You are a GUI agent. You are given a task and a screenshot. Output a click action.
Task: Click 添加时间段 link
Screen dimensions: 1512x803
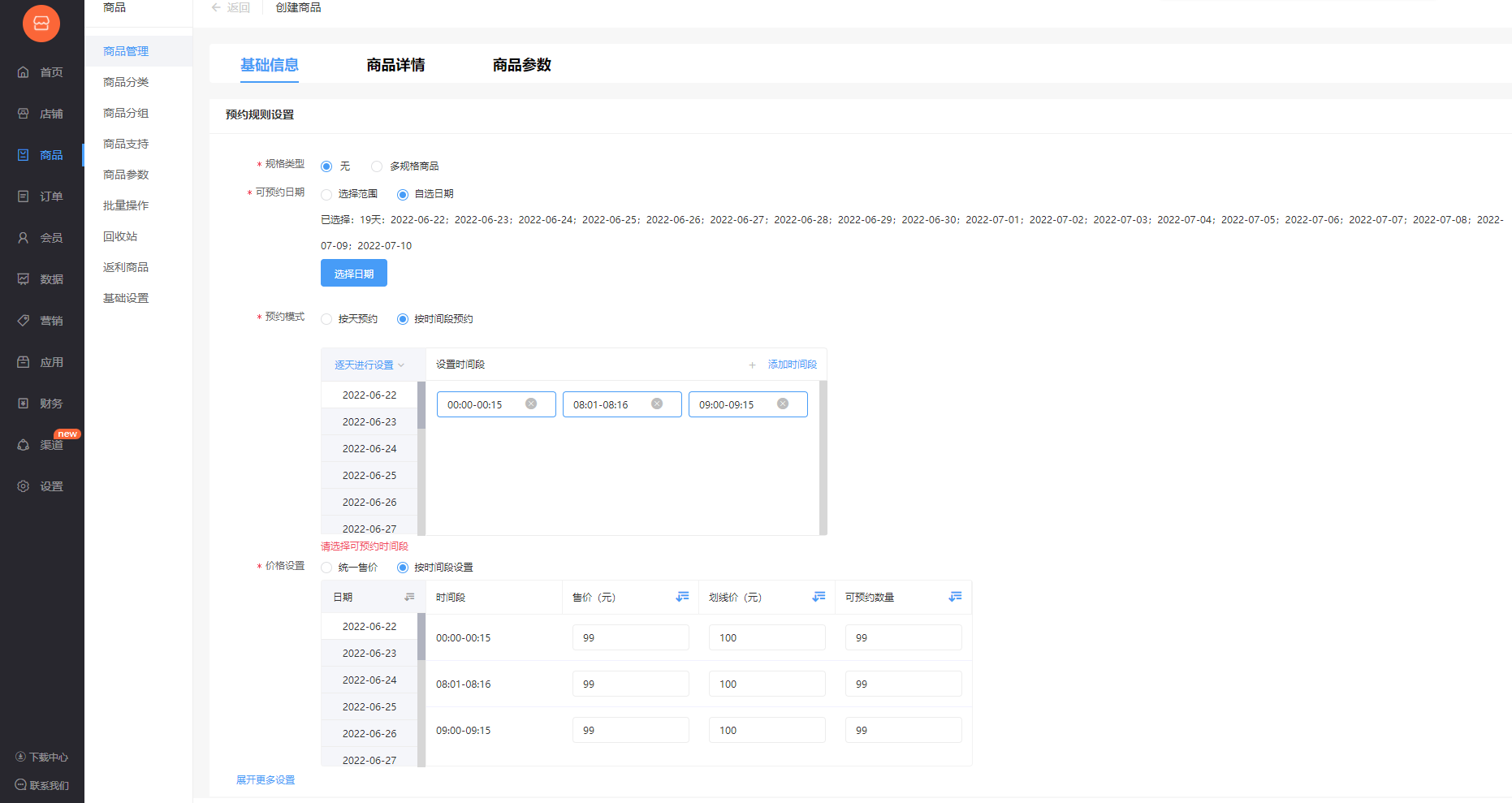(x=793, y=365)
